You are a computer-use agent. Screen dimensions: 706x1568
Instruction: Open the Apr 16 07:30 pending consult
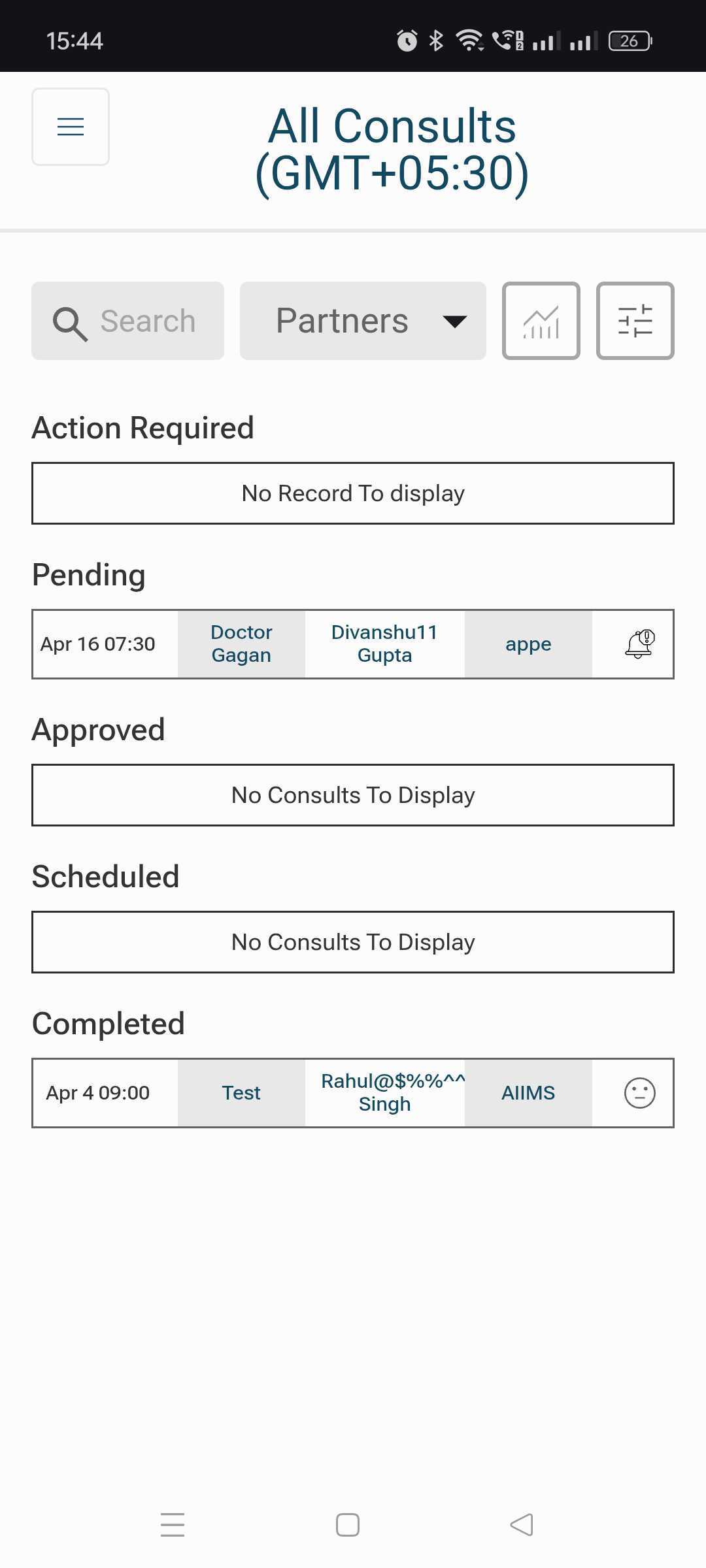[x=98, y=644]
